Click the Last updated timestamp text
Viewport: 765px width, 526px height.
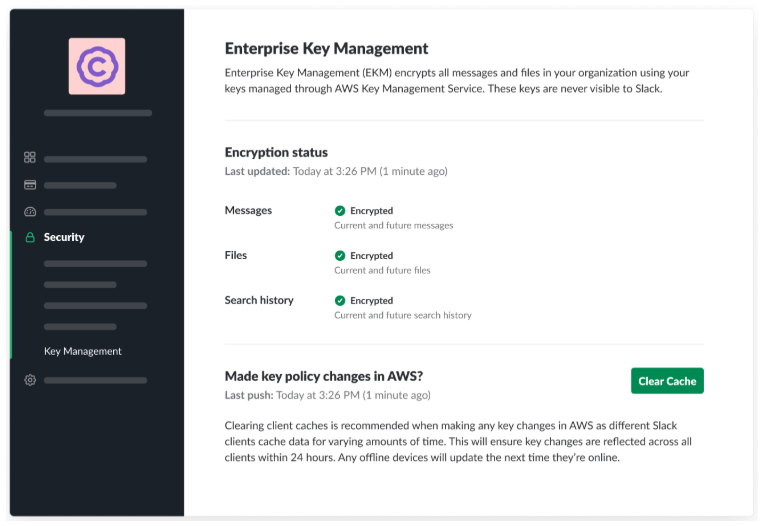coord(336,171)
